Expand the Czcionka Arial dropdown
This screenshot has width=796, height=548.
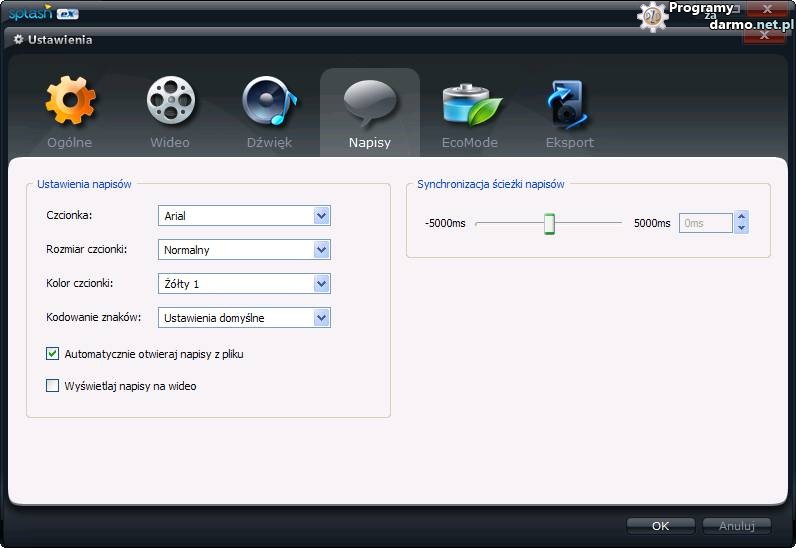tap(321, 216)
